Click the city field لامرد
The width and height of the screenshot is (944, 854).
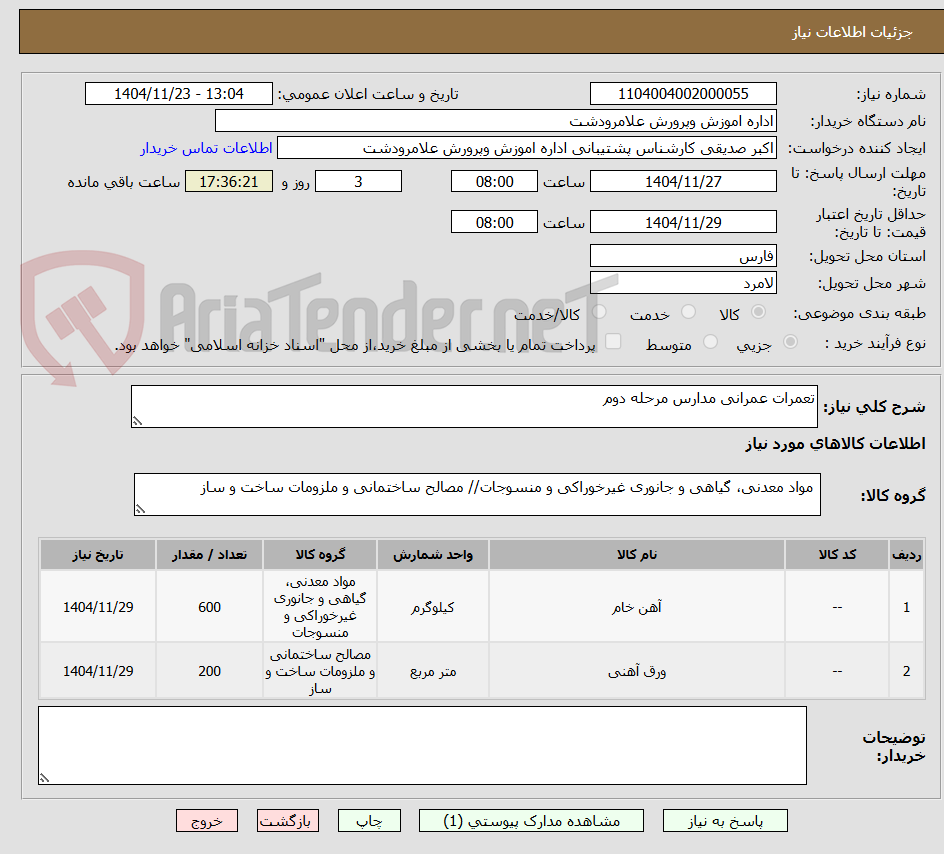(x=683, y=283)
